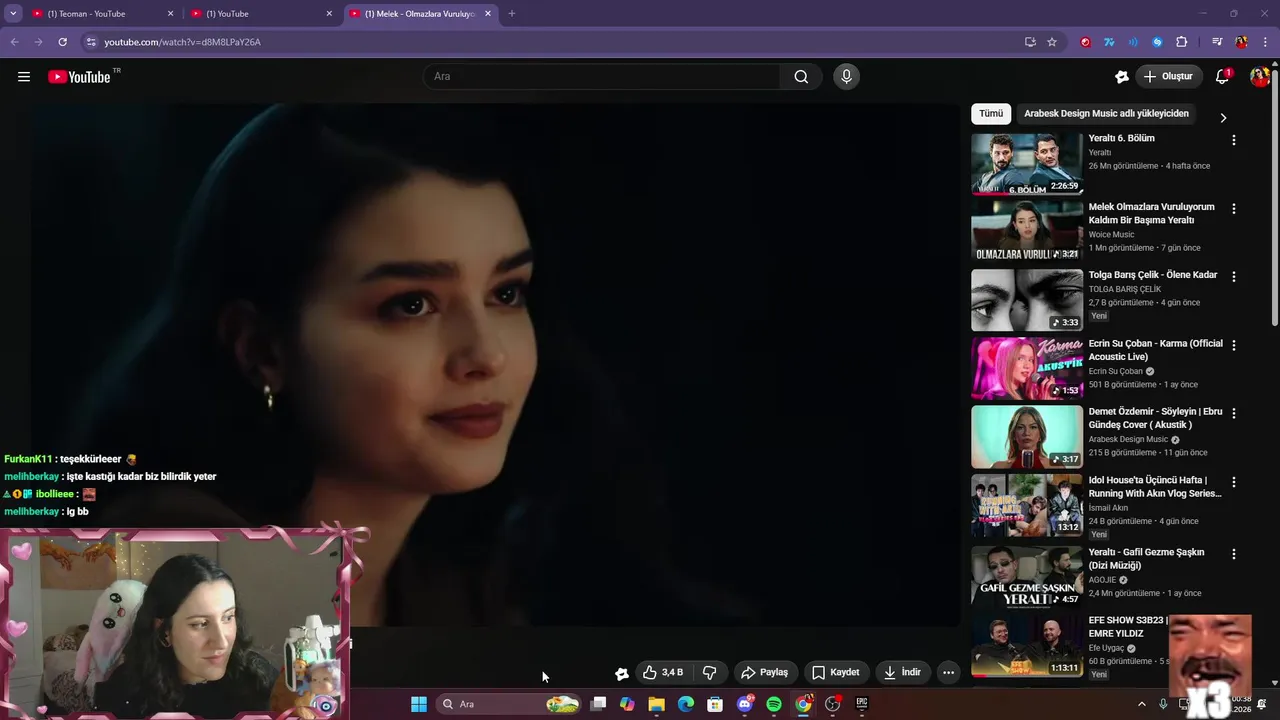Show hidden system tray icons
This screenshot has height=720, width=1280.
1142,704
